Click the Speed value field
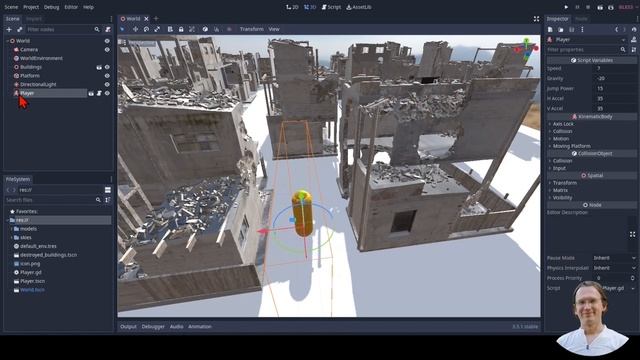 click(x=614, y=68)
